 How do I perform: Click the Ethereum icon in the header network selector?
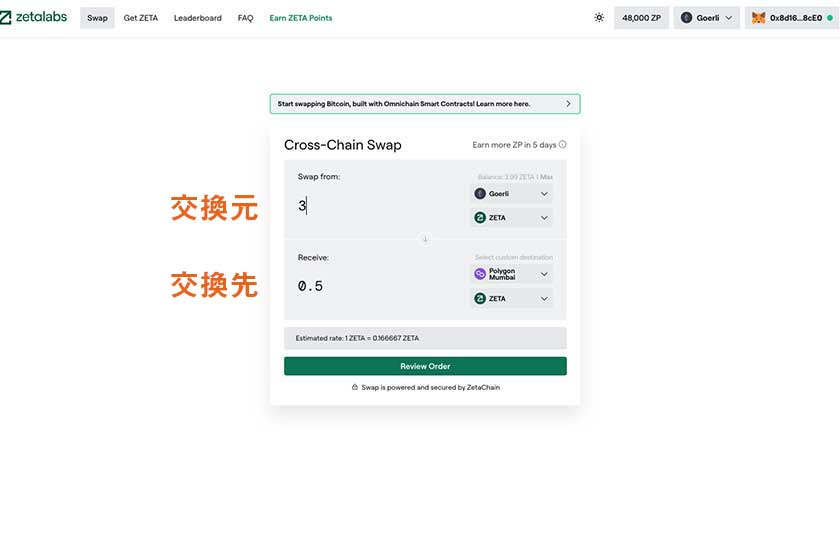(686, 18)
